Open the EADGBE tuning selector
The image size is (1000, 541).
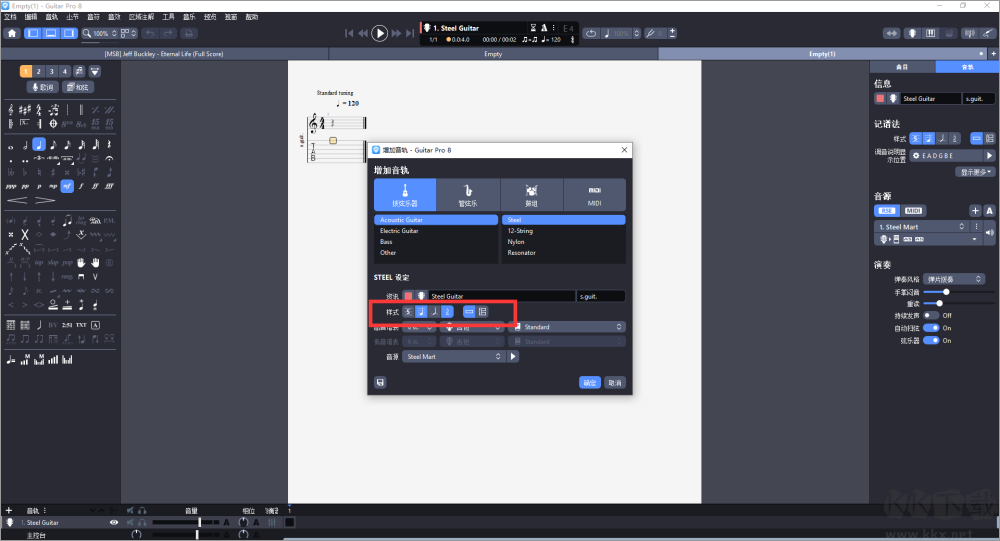click(946, 156)
